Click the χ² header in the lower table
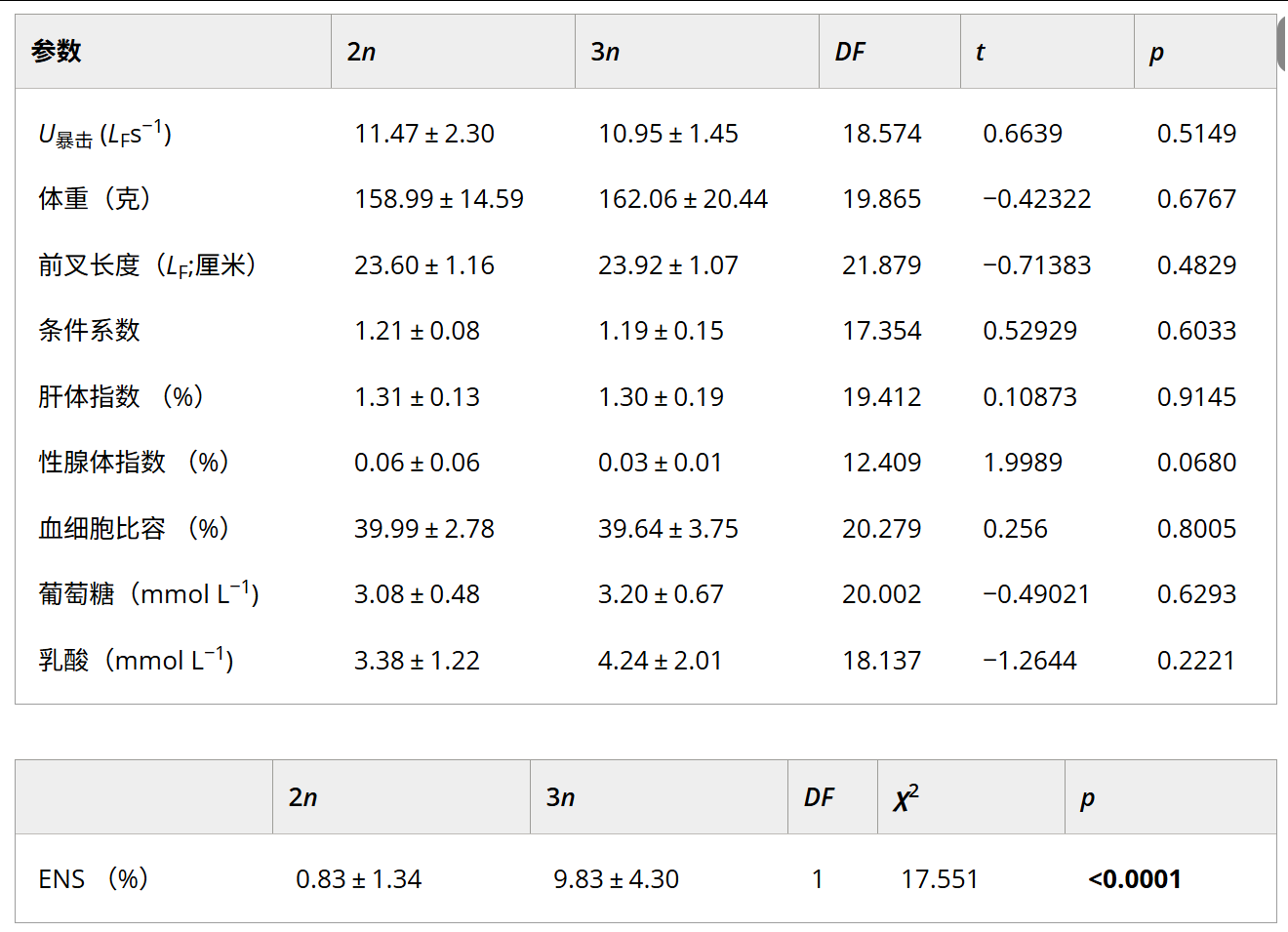The image size is (1288, 932). point(906,798)
